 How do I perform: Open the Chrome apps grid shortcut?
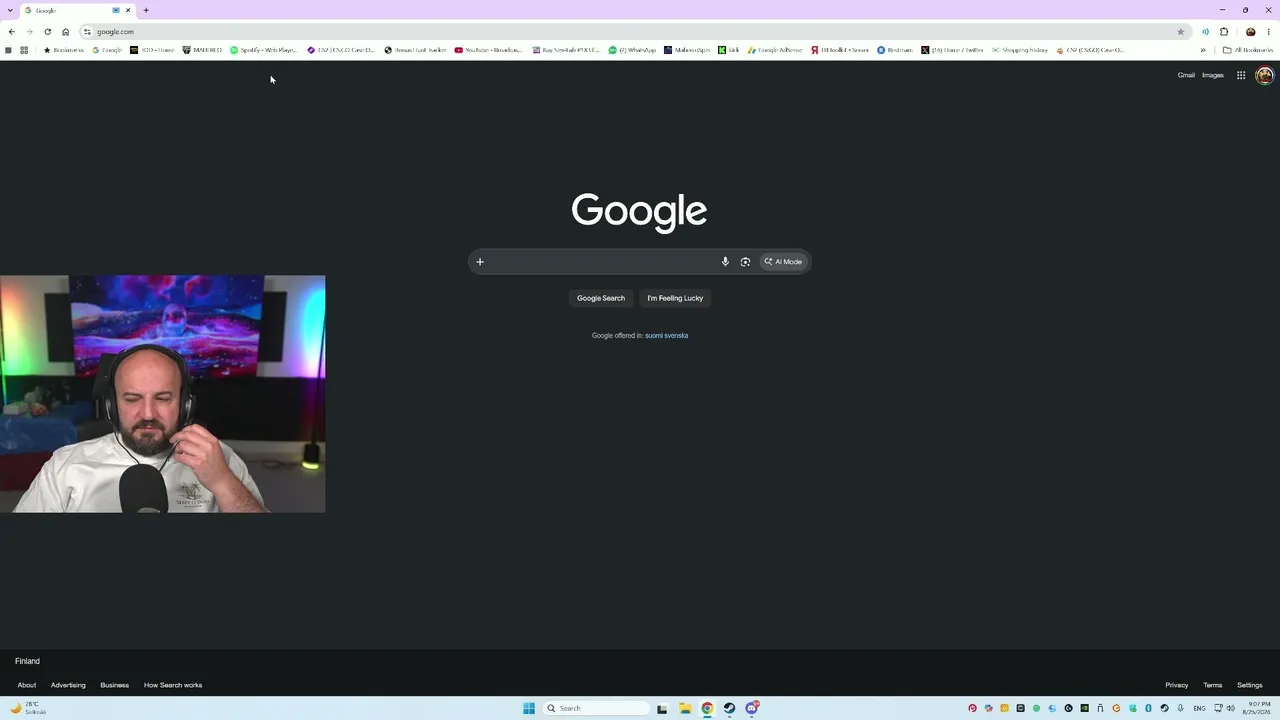coord(24,50)
